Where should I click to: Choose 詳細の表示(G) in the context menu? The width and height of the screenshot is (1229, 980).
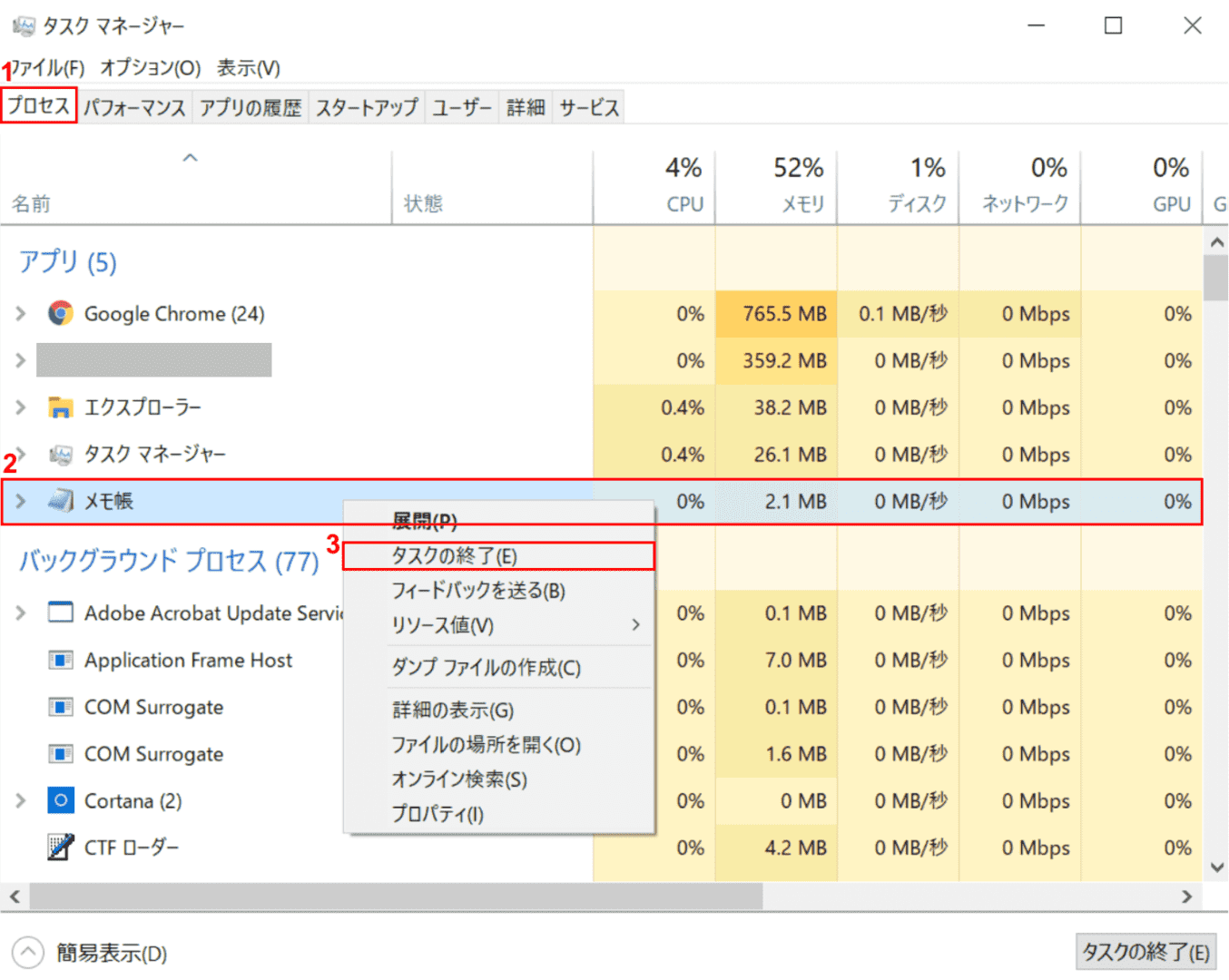coord(498,710)
